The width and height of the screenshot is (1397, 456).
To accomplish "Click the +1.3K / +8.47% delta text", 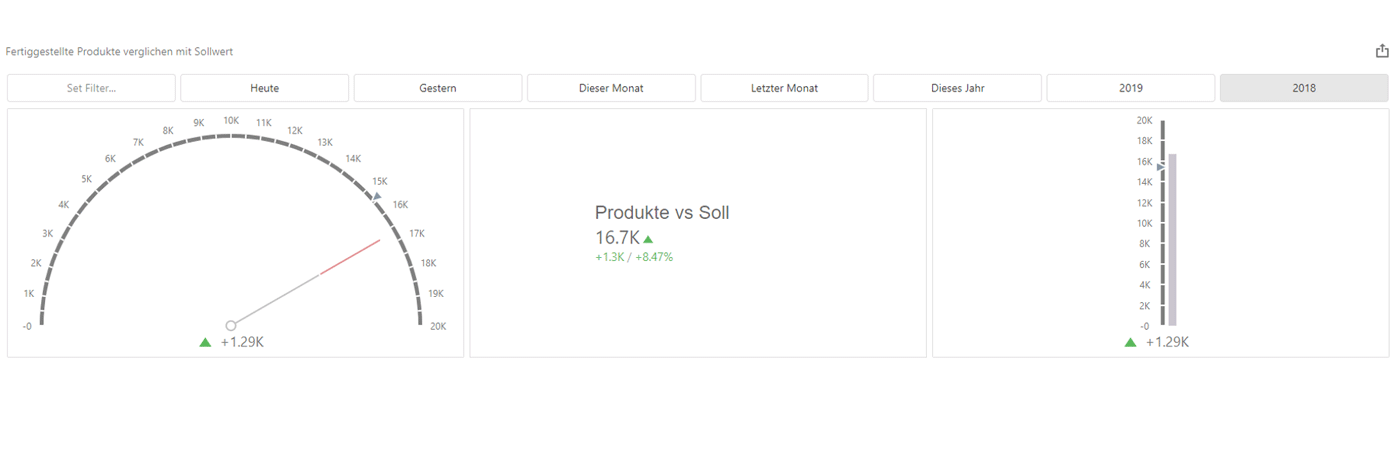I will [x=634, y=257].
